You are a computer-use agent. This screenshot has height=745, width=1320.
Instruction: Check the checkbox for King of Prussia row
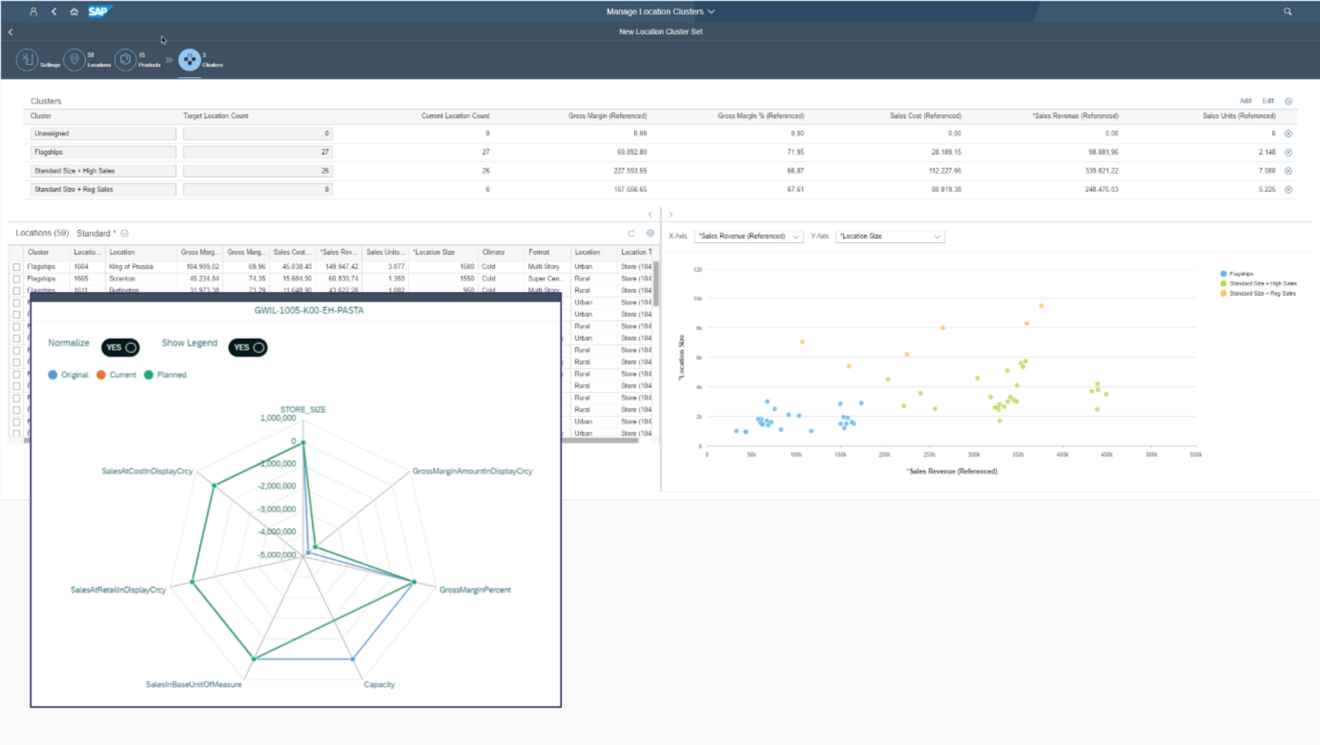18,265
